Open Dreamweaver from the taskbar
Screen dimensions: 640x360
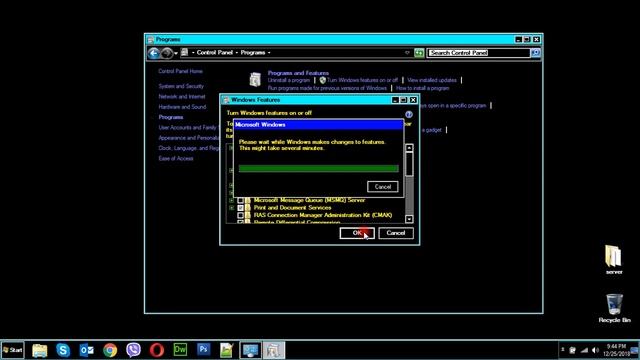tap(180, 350)
